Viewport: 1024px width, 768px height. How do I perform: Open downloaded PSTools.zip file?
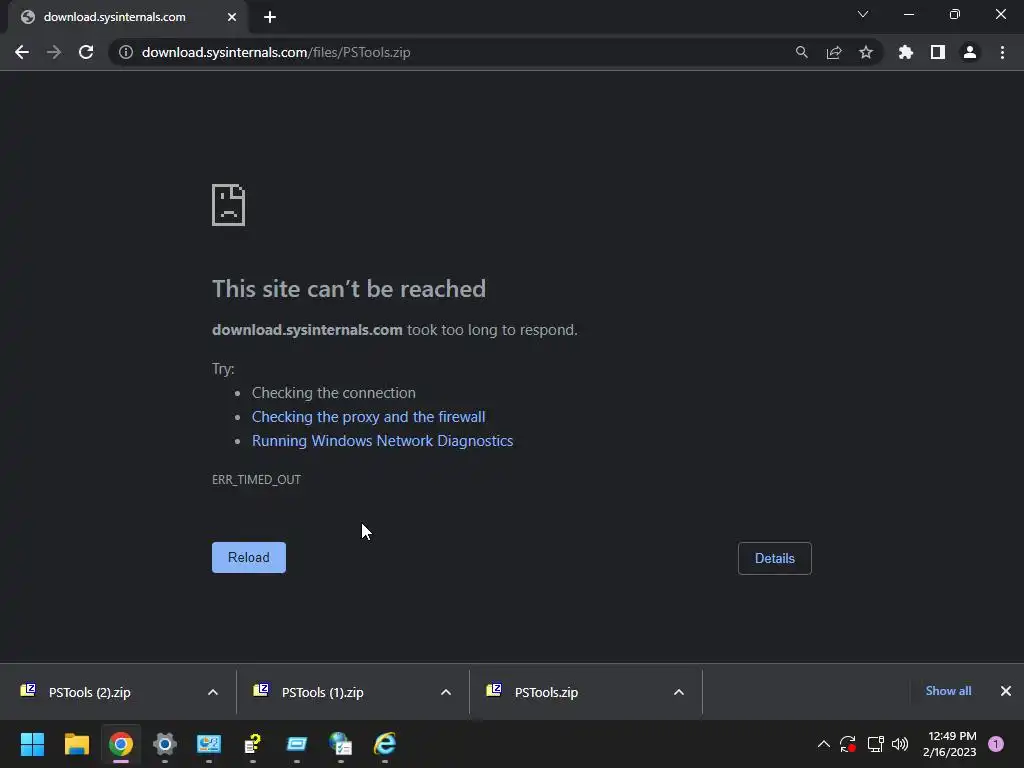pos(546,692)
